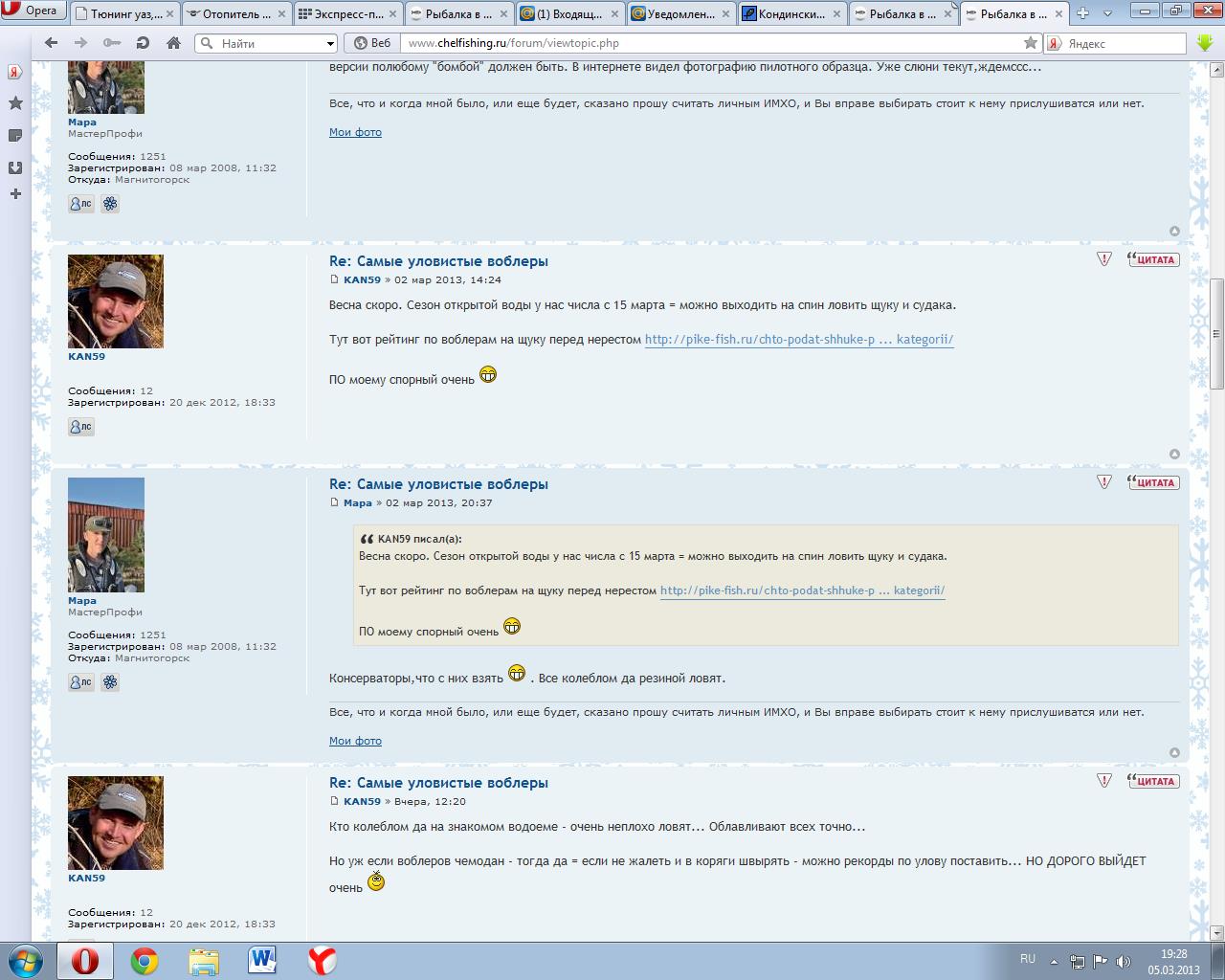Go forward with the browser forward arrow

tap(81, 43)
